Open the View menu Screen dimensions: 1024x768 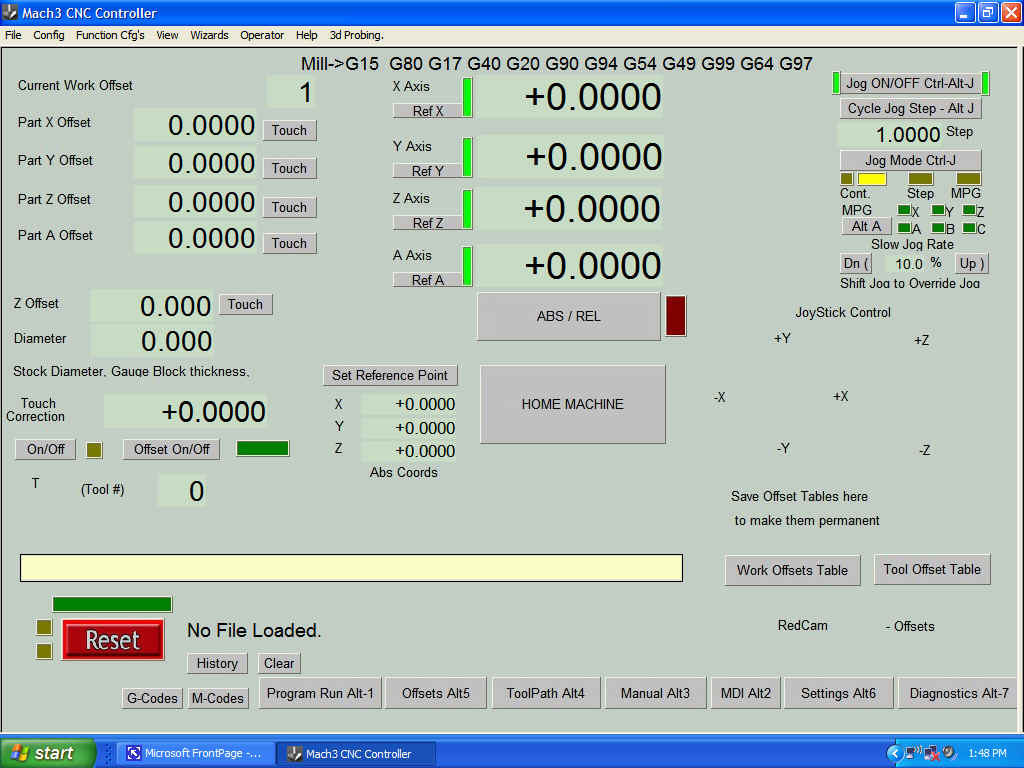(x=167, y=35)
